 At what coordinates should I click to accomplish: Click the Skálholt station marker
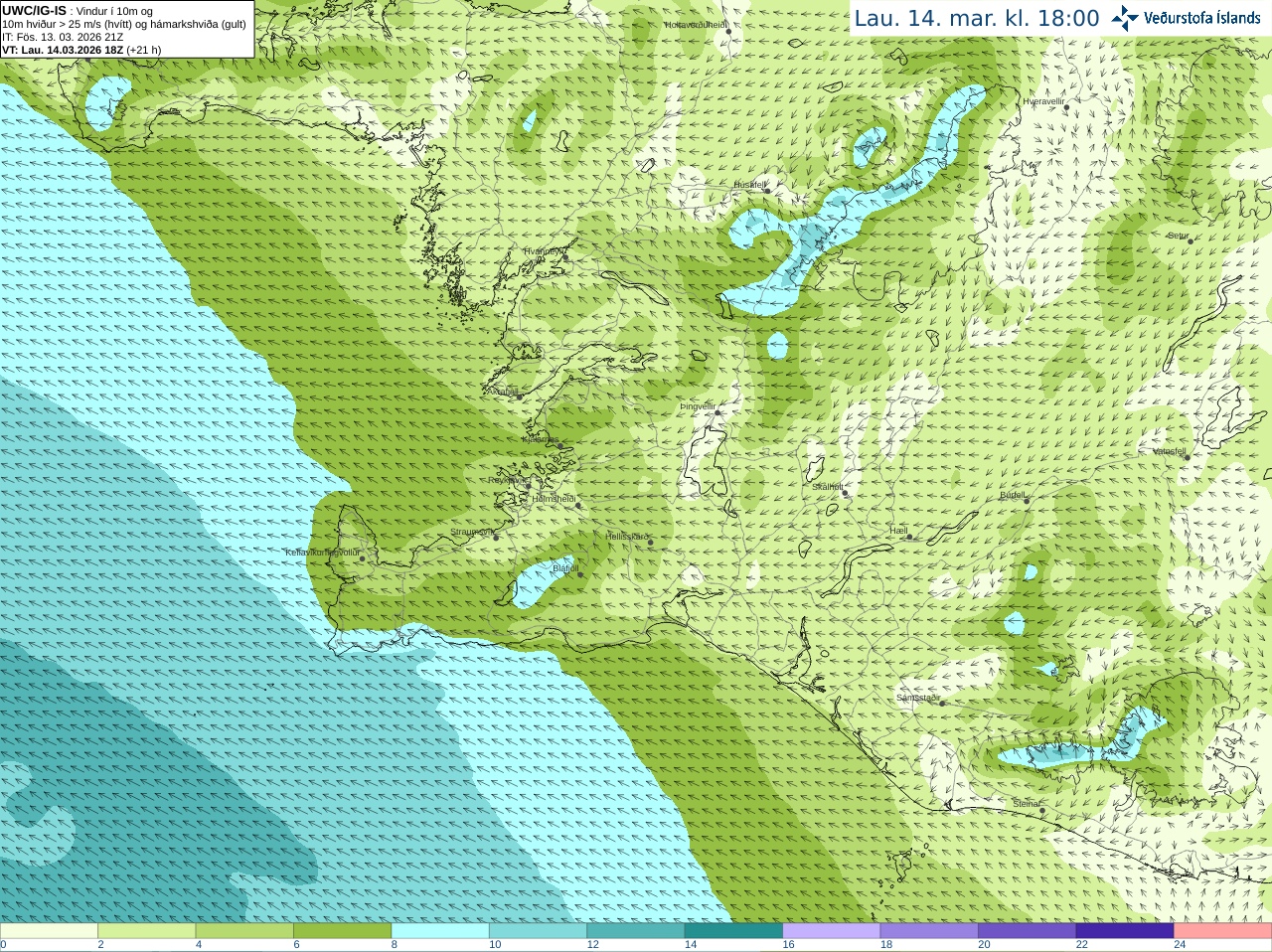[x=845, y=493]
